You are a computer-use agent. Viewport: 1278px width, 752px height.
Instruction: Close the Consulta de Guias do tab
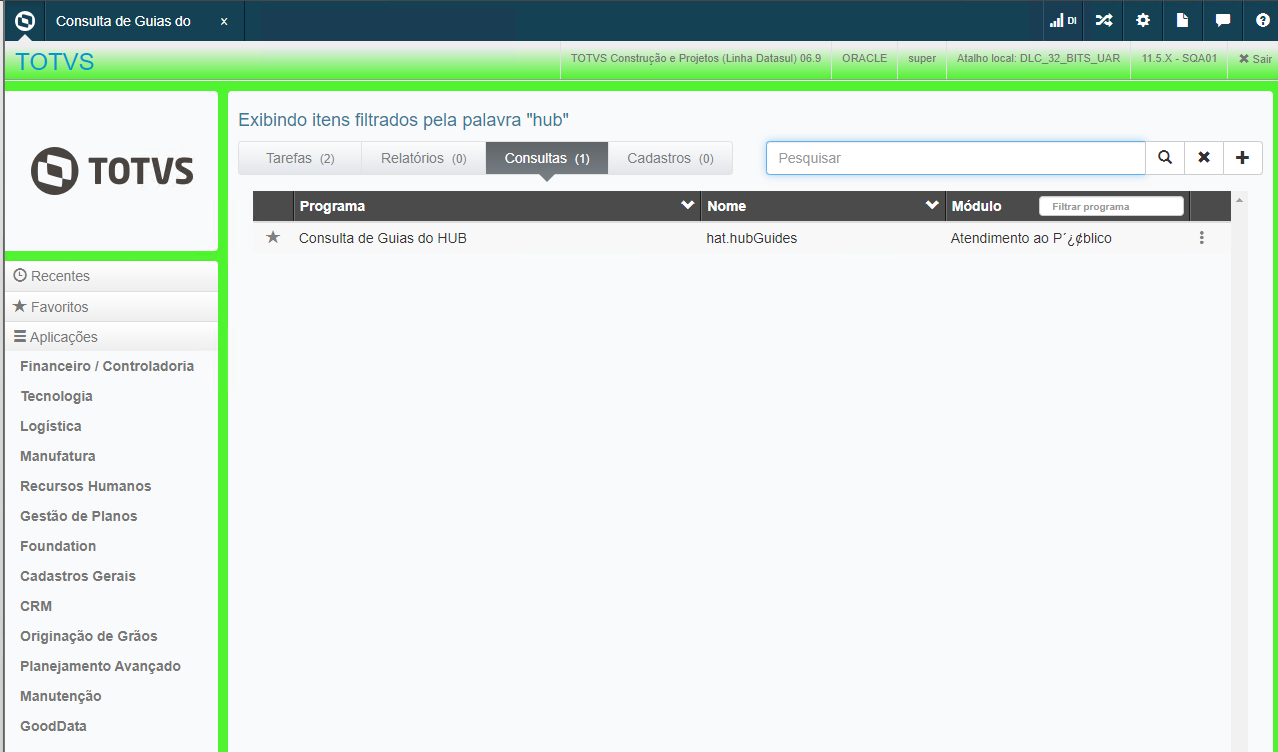pyautogui.click(x=223, y=21)
